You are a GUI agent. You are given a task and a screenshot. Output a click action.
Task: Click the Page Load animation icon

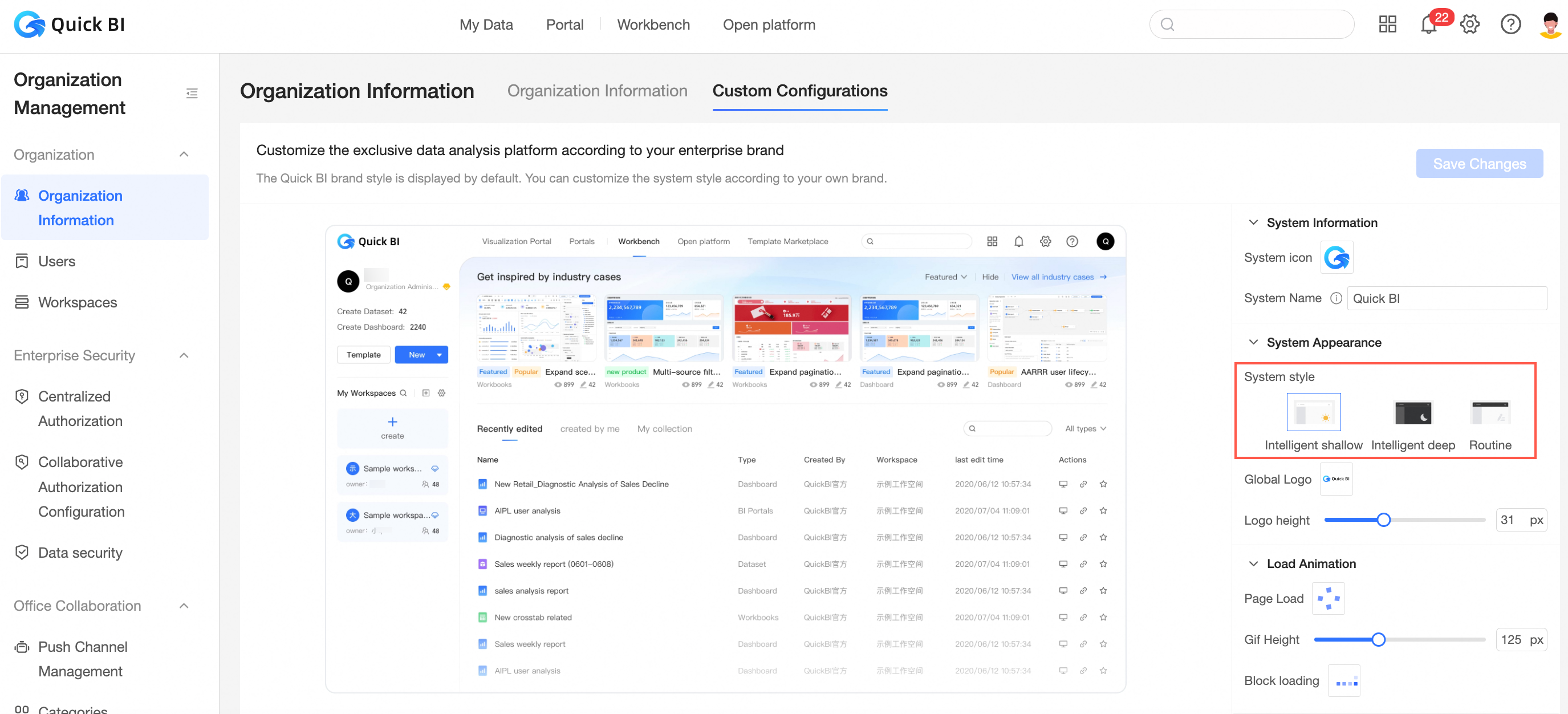click(x=1328, y=598)
